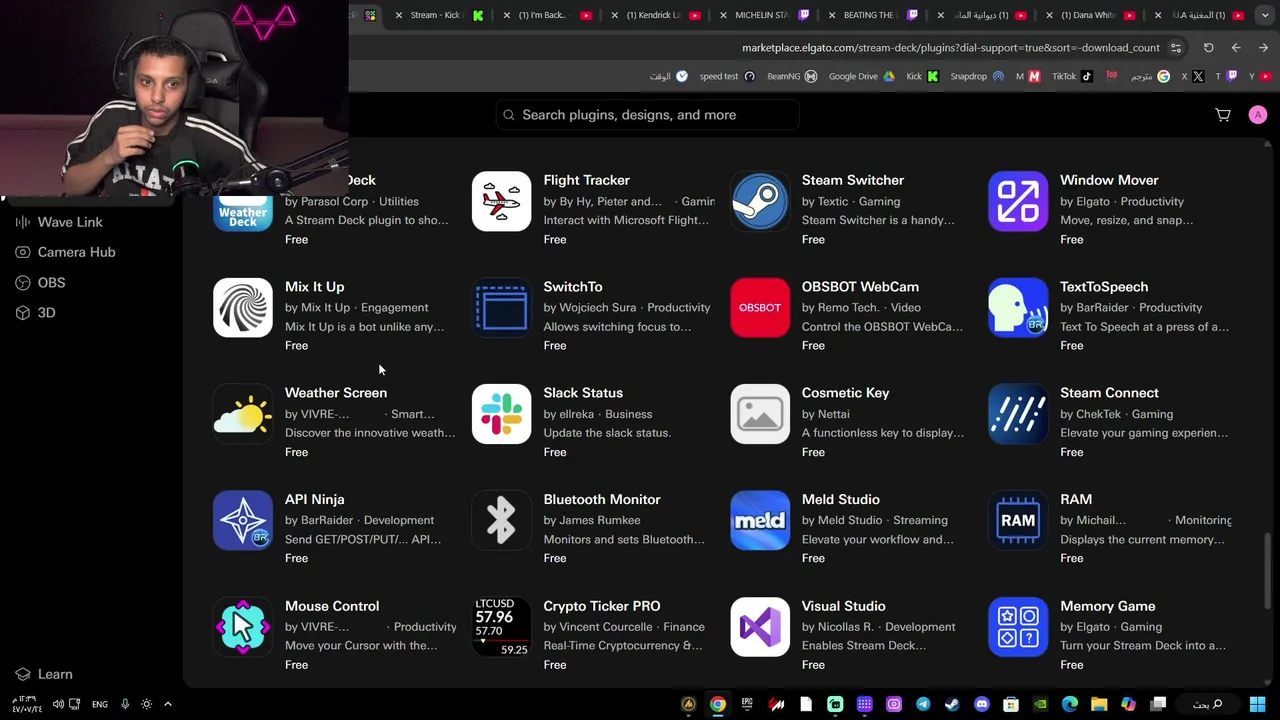
Task: Open Steam from the taskbar
Action: (952, 704)
